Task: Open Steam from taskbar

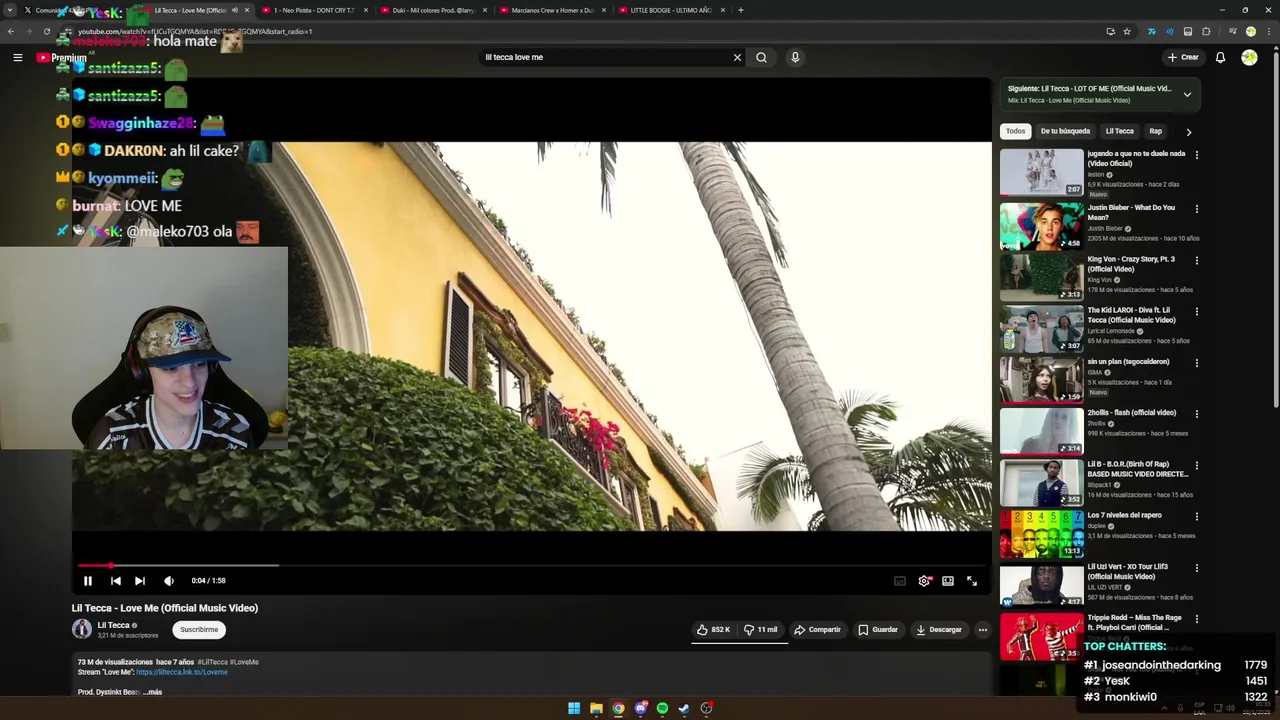Action: (684, 708)
